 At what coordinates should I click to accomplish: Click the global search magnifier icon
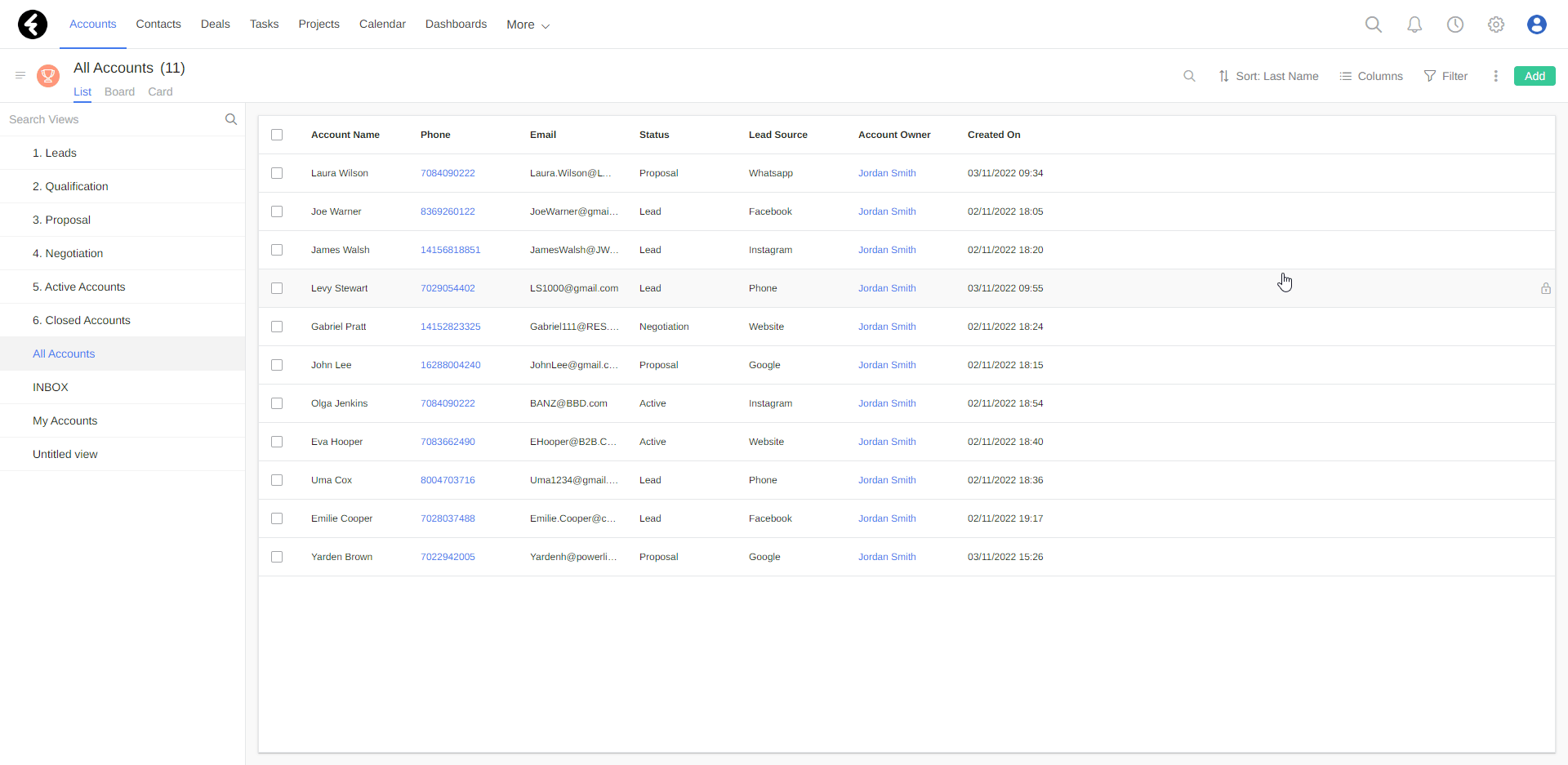(1373, 24)
